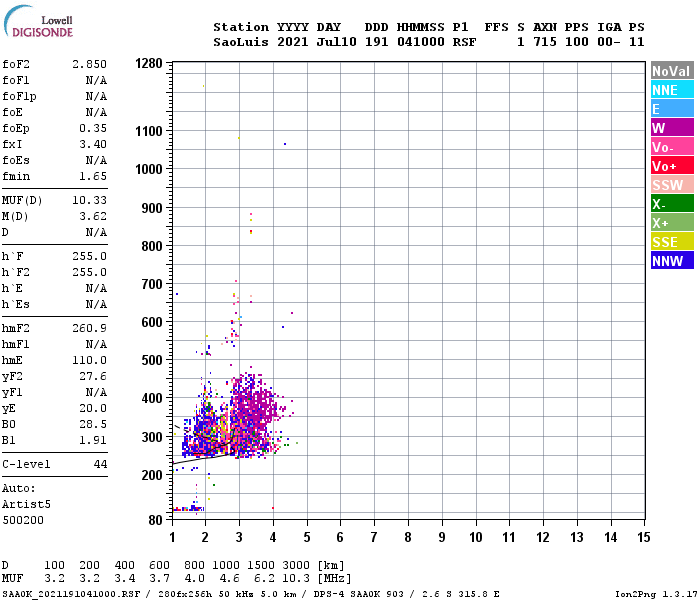
Task: Click the RSF program label
Action: tap(464, 42)
